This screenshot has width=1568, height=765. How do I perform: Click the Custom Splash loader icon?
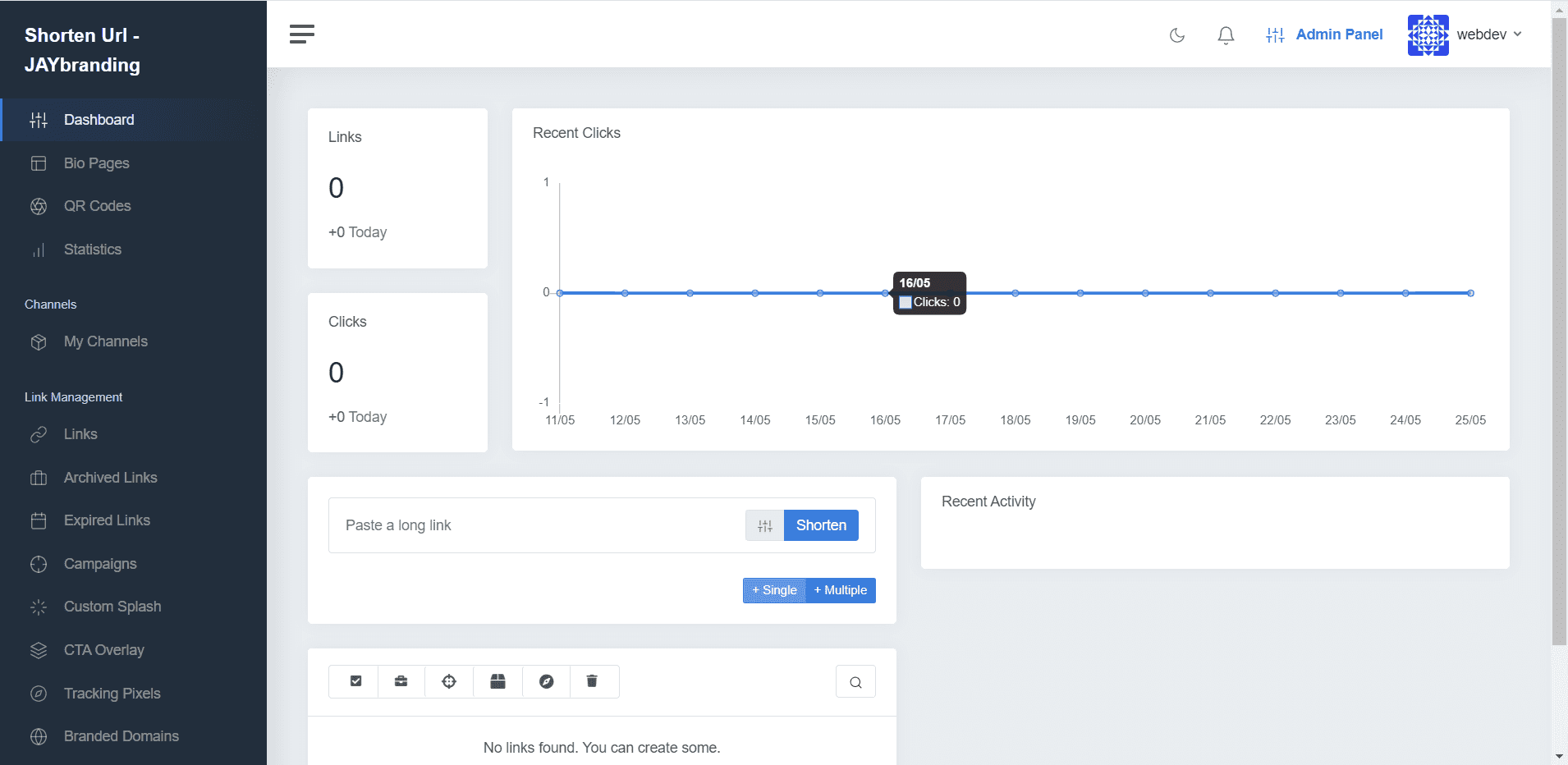point(39,607)
